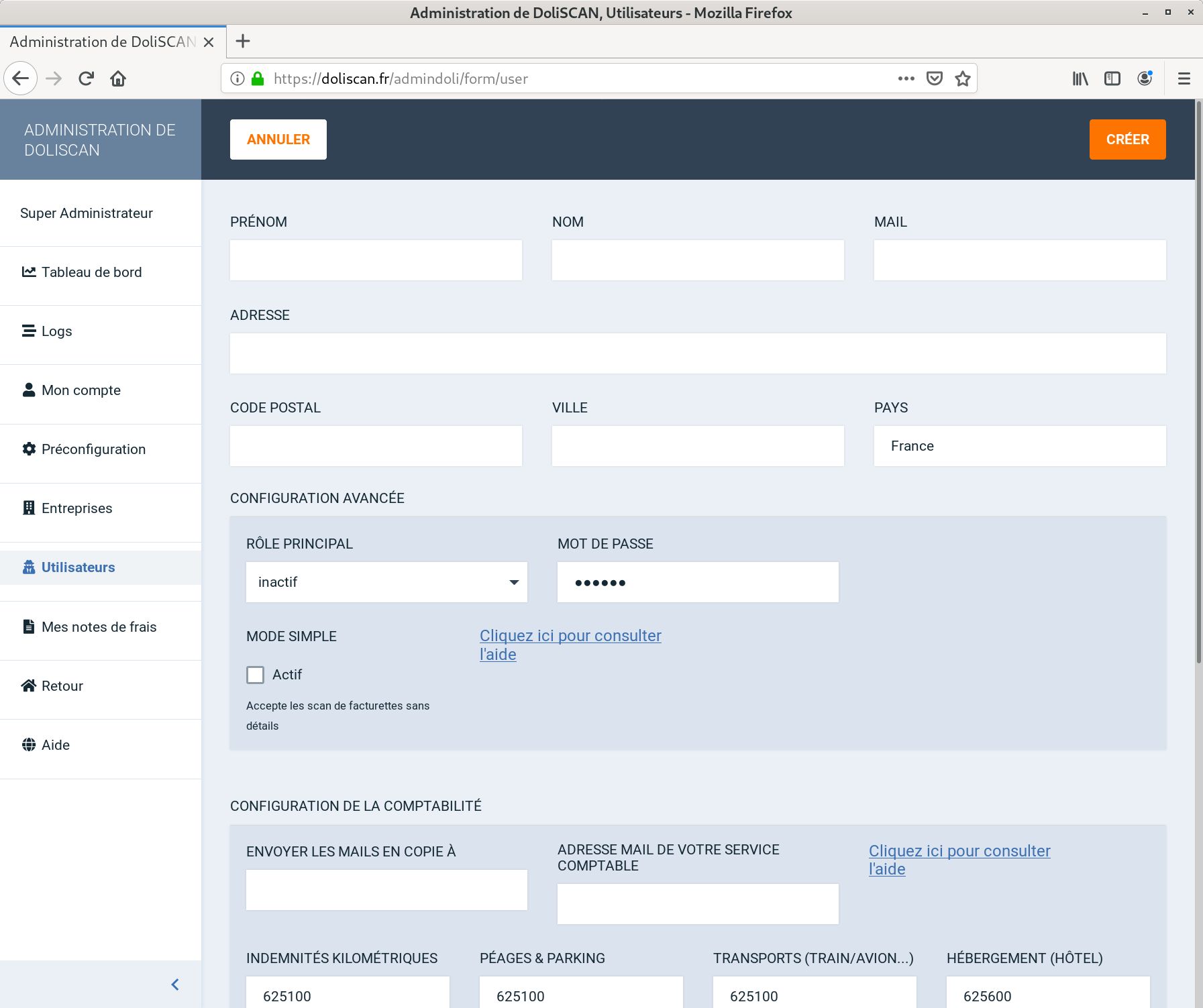1203x1008 pixels.
Task: Expand the Rôle Principal dropdown
Action: pos(386,582)
